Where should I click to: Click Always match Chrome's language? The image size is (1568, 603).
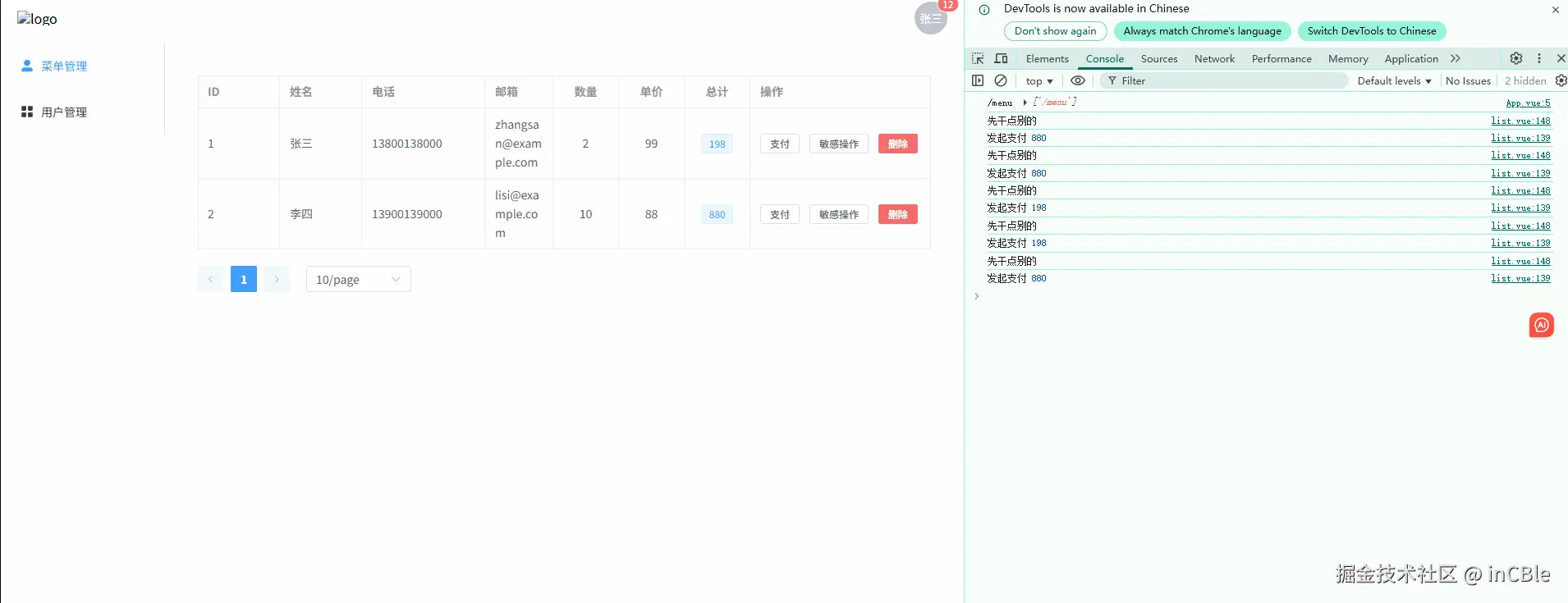pos(1202,31)
